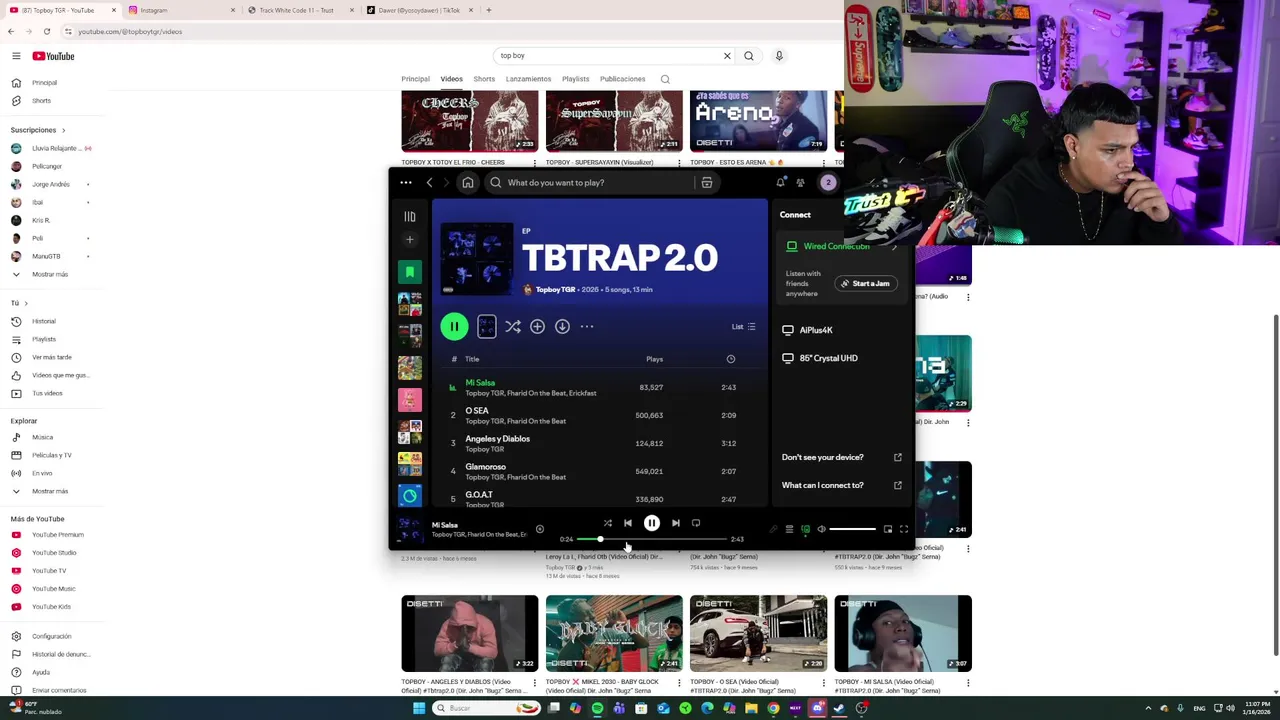1280x720 pixels.
Task: Start a Jam session
Action: 866,283
